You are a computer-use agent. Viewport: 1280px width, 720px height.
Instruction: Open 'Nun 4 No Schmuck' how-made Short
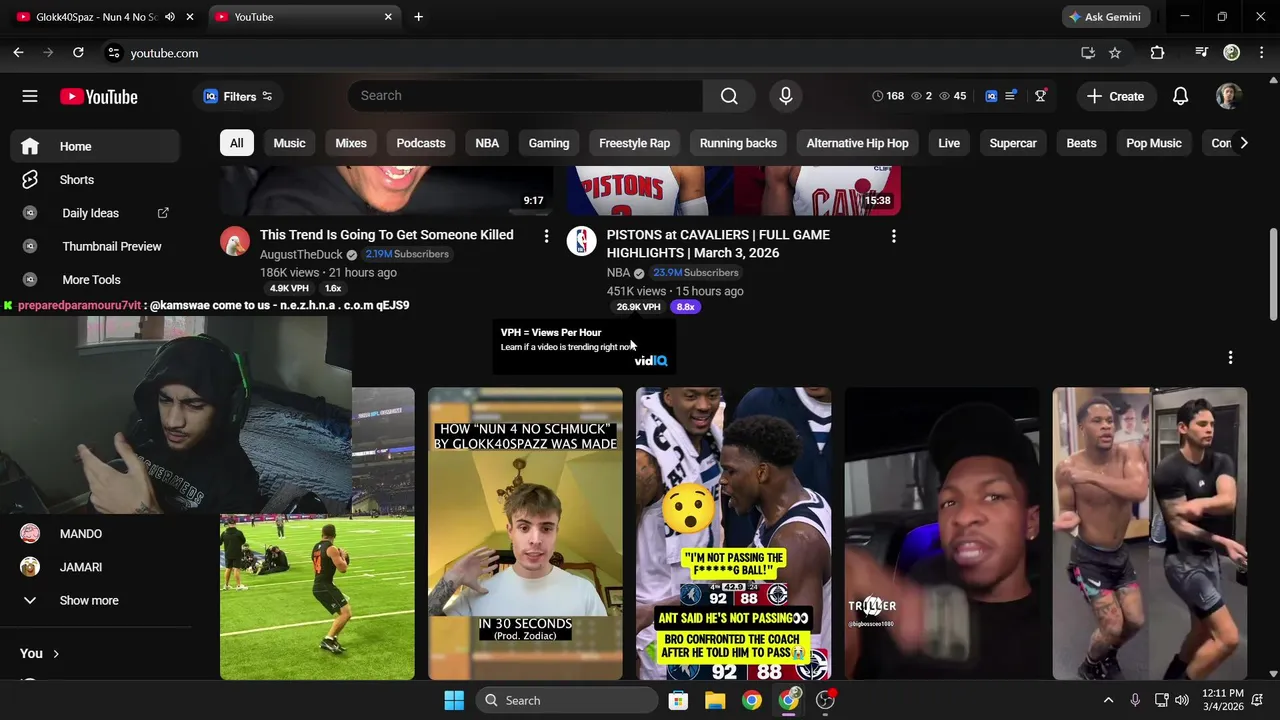coord(525,533)
